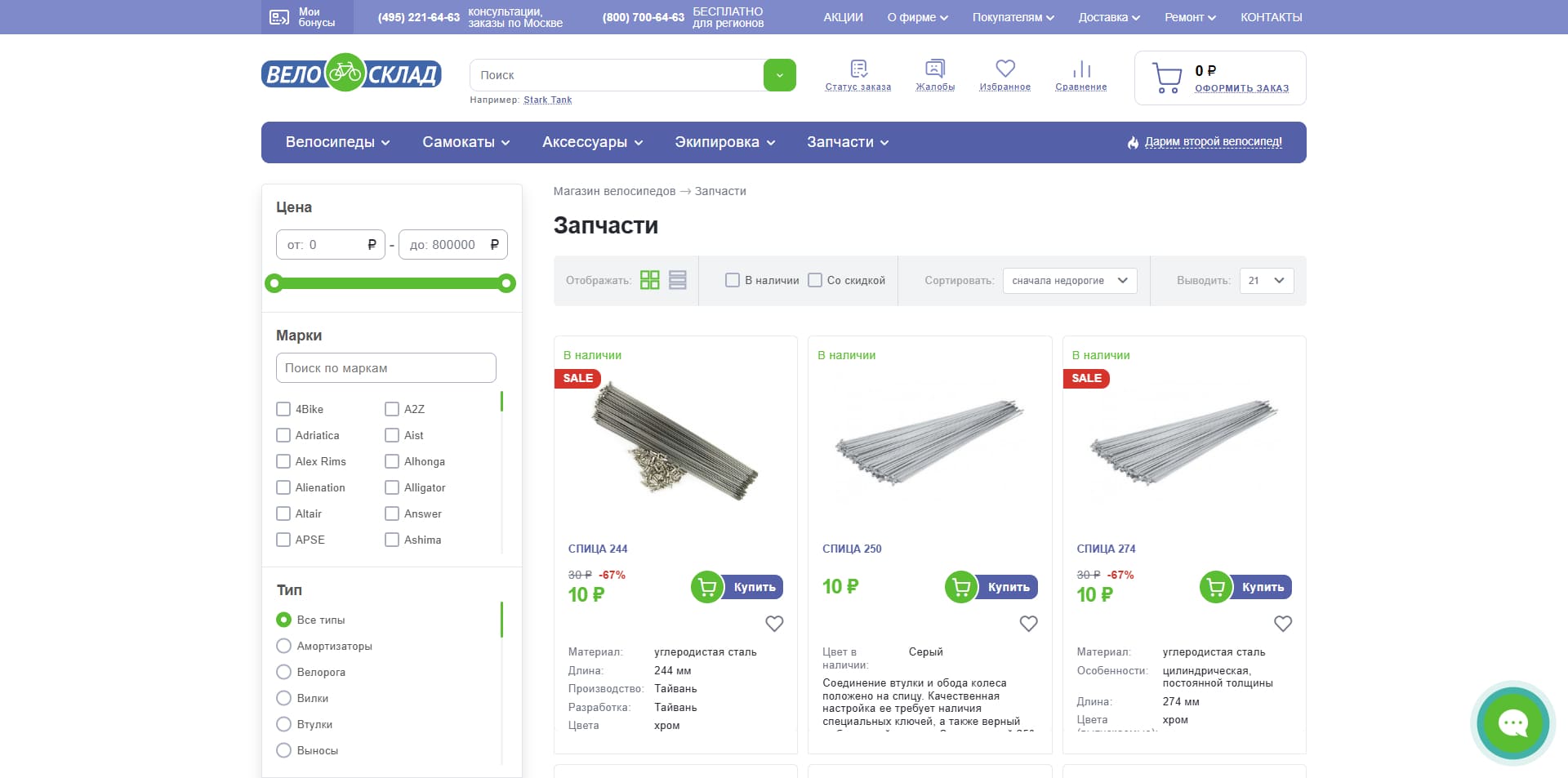Open the Экипировка menu
Screen dimensions: 1568x778
pos(724,142)
